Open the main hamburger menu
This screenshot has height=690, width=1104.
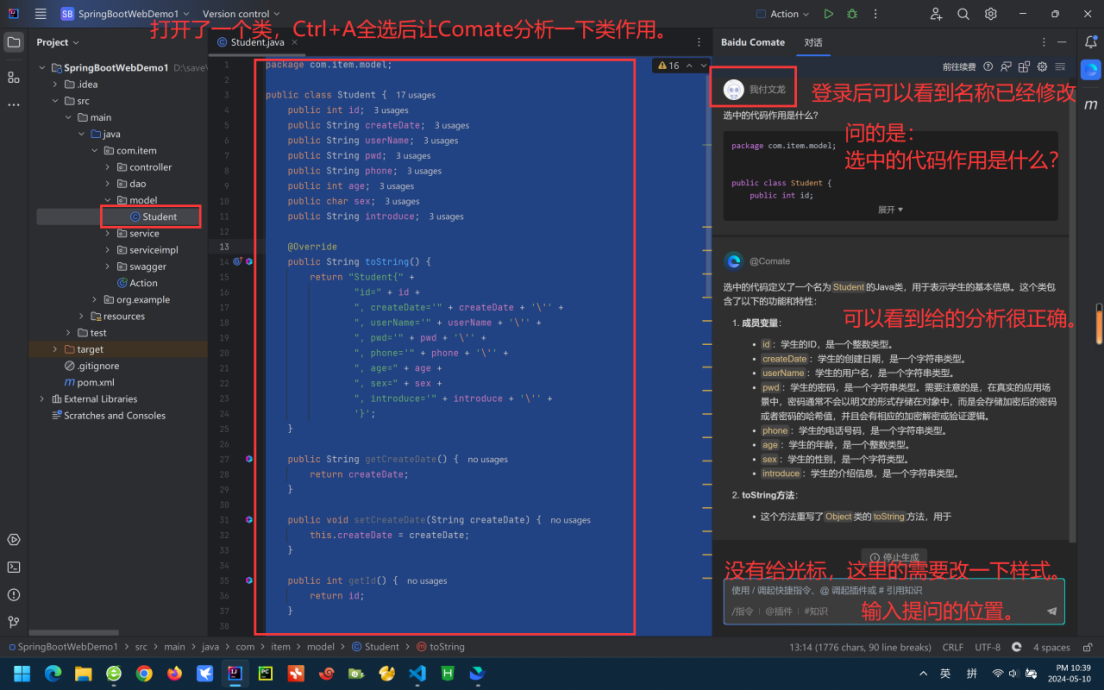[40, 13]
